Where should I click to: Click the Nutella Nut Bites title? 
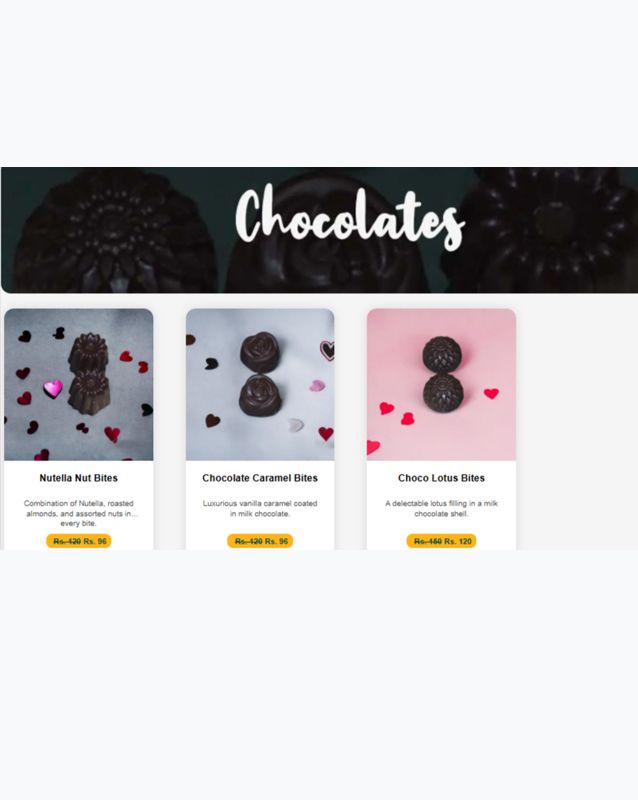79,478
